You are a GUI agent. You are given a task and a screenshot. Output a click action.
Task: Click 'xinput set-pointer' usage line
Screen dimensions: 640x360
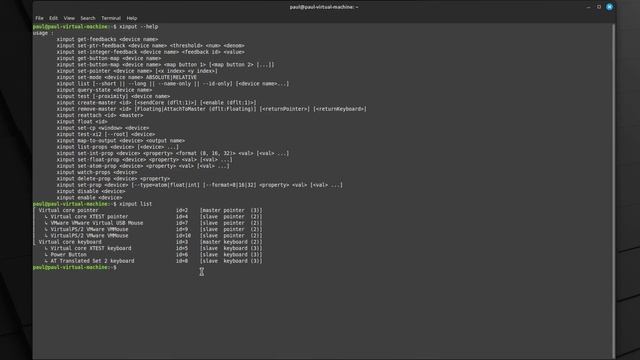click(x=137, y=71)
